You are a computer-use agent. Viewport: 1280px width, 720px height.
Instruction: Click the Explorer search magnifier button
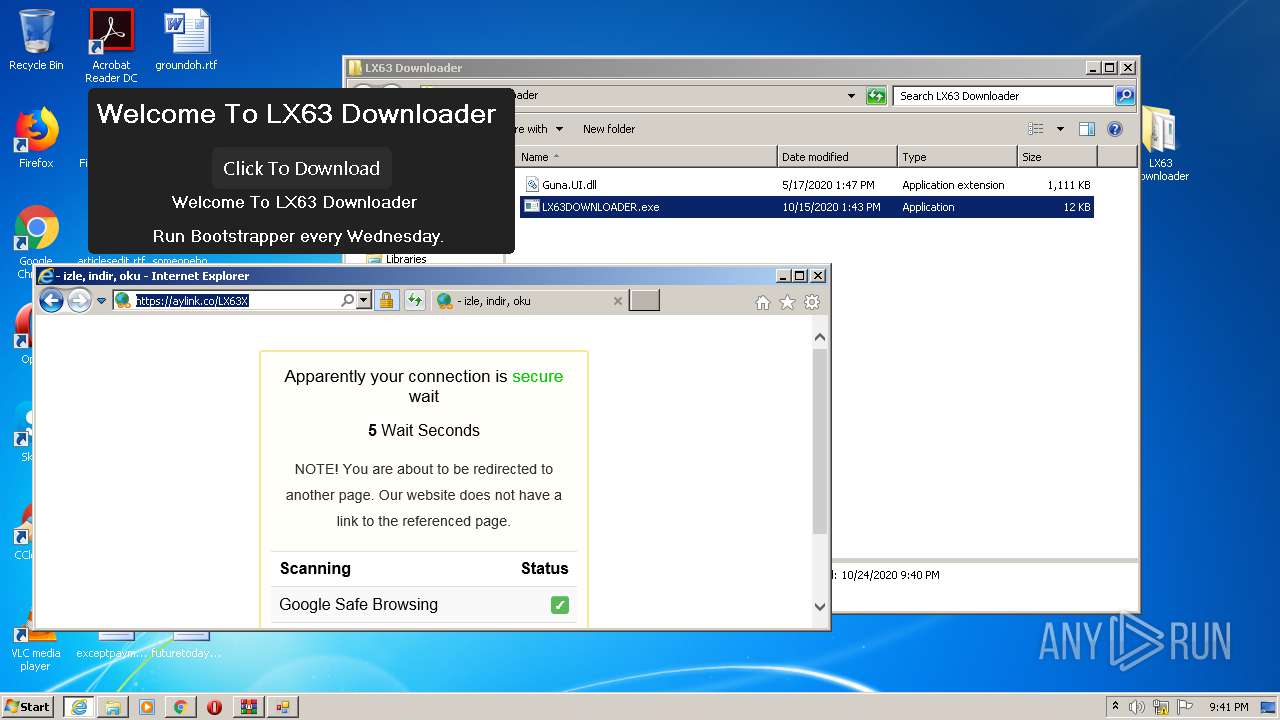[1125, 96]
